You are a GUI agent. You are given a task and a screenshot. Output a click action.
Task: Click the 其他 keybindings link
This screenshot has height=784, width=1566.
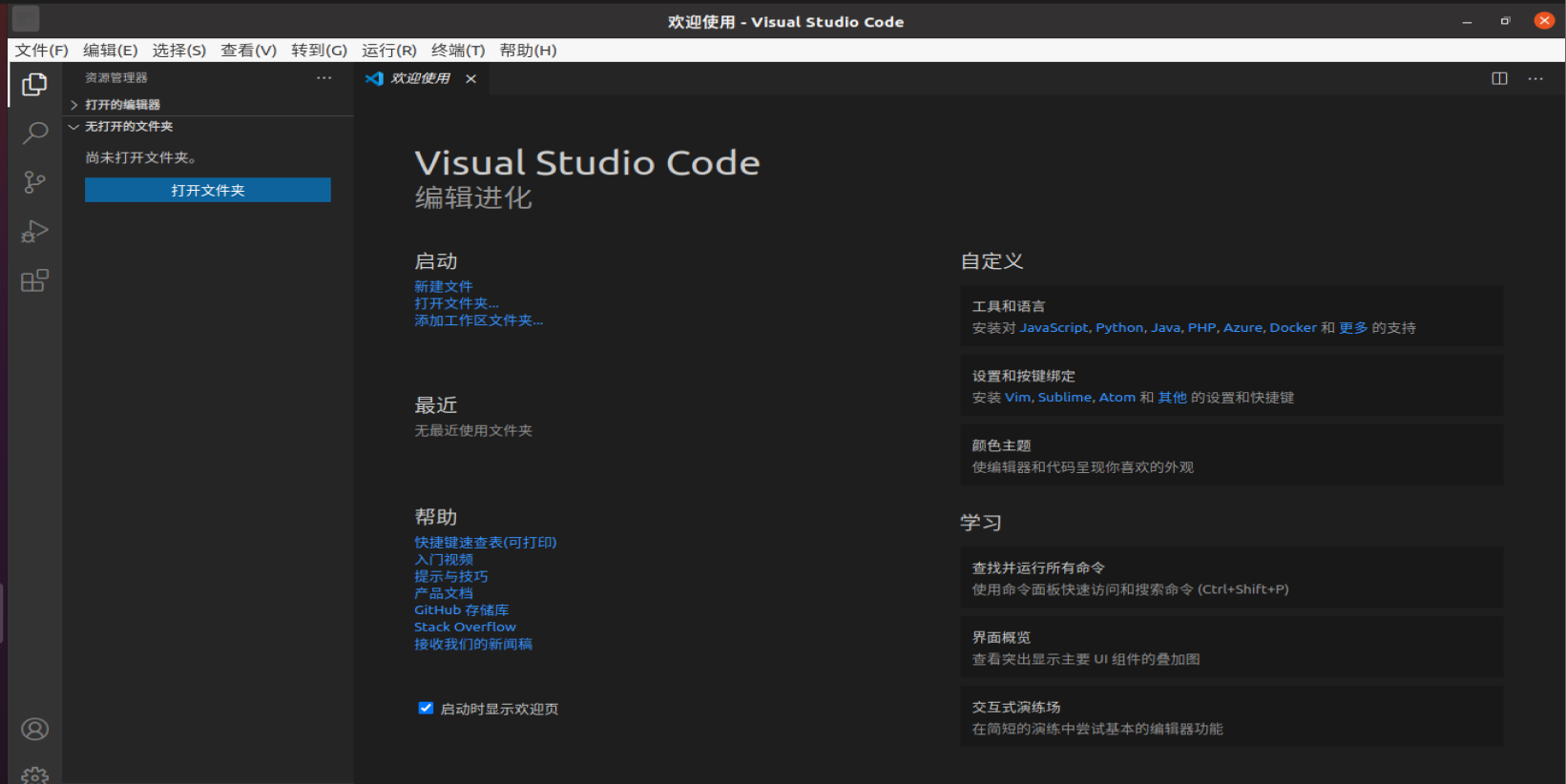(x=1173, y=397)
